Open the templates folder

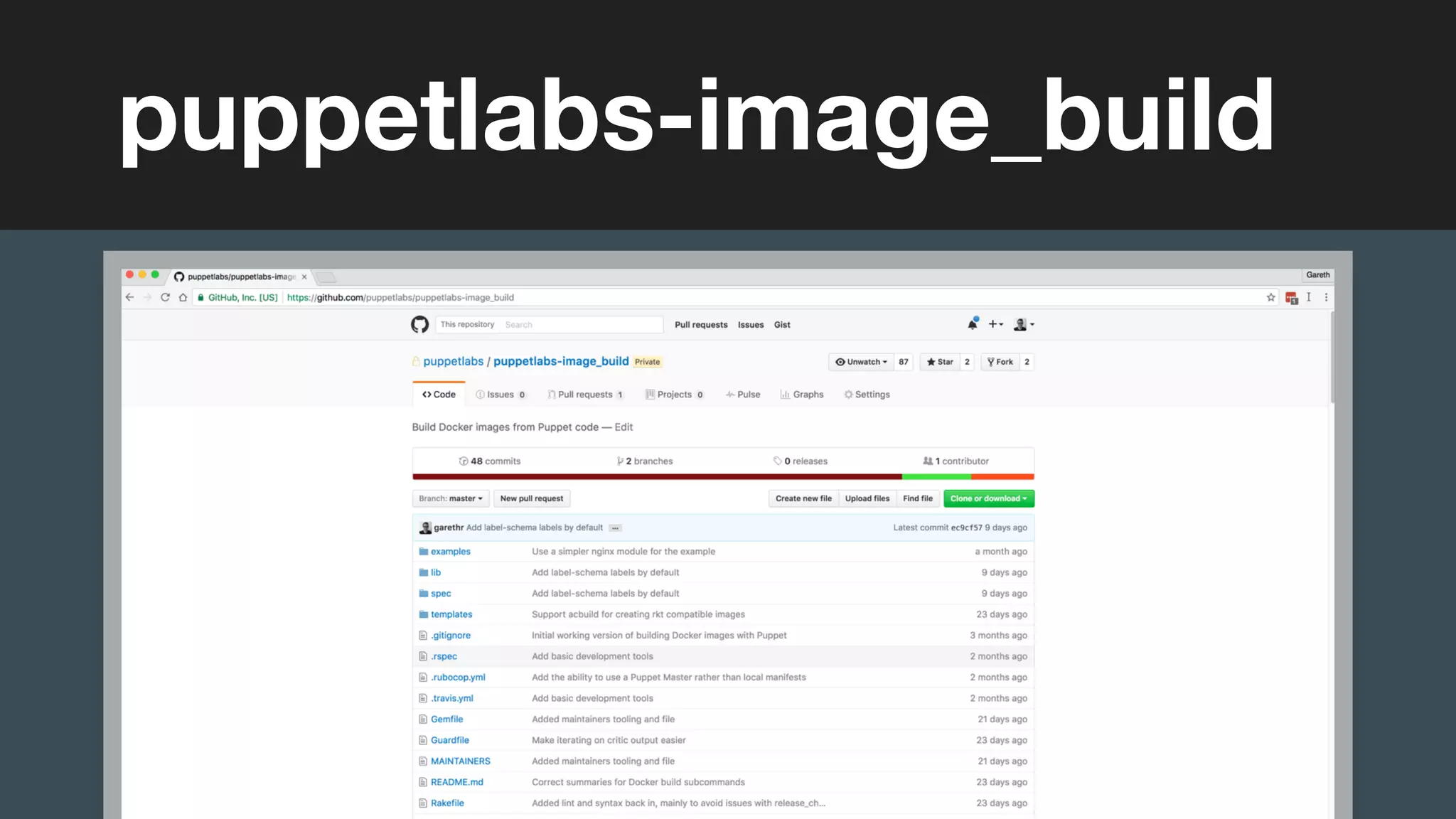[451, 615]
